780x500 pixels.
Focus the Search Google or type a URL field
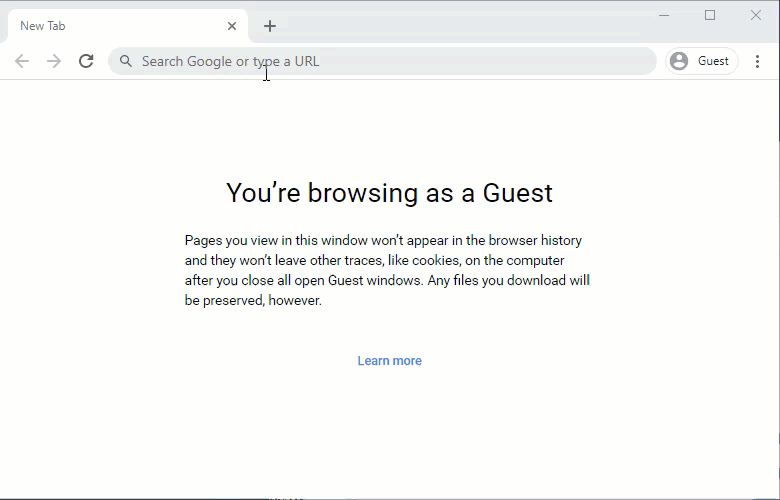coord(390,61)
